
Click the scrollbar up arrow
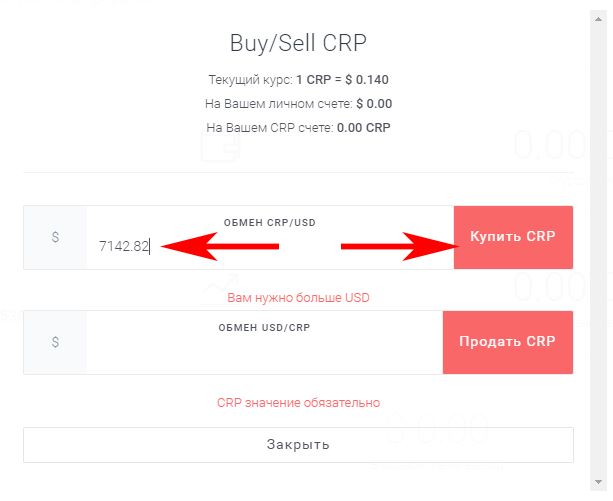click(x=598, y=19)
